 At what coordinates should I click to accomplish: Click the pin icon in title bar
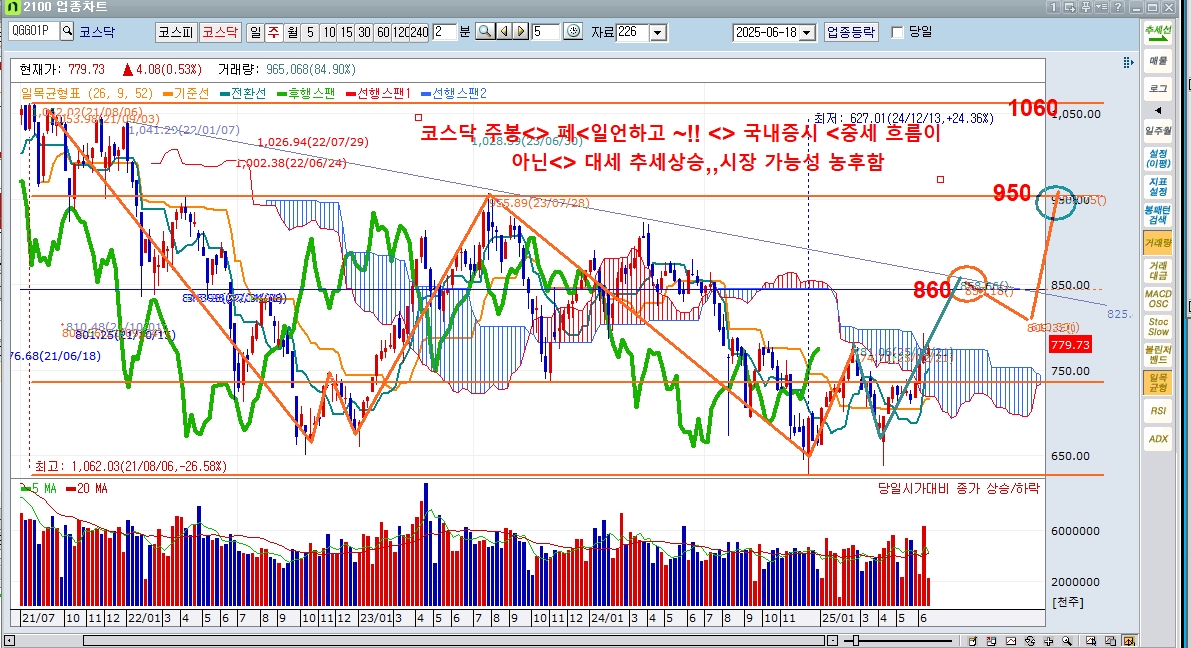click(x=1086, y=7)
